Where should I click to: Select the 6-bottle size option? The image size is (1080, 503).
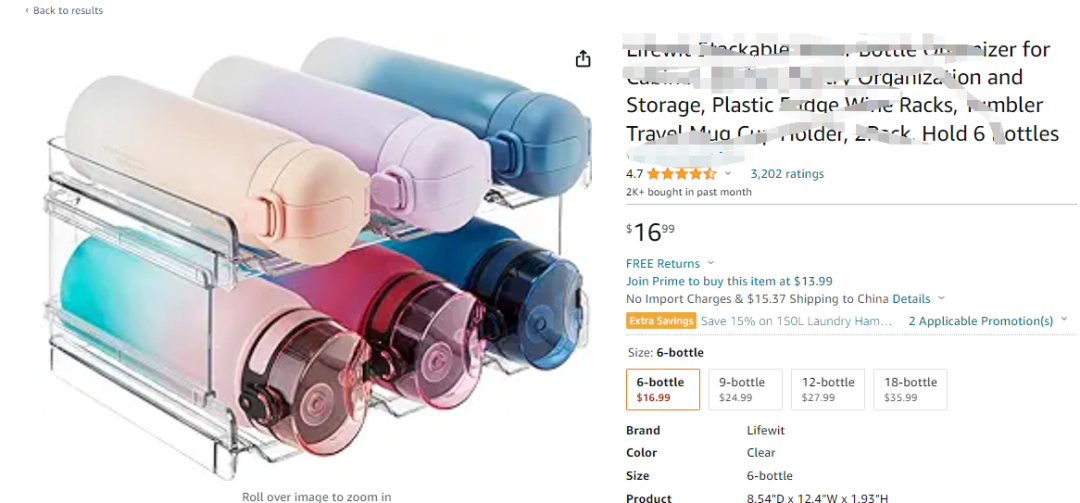[x=660, y=389]
